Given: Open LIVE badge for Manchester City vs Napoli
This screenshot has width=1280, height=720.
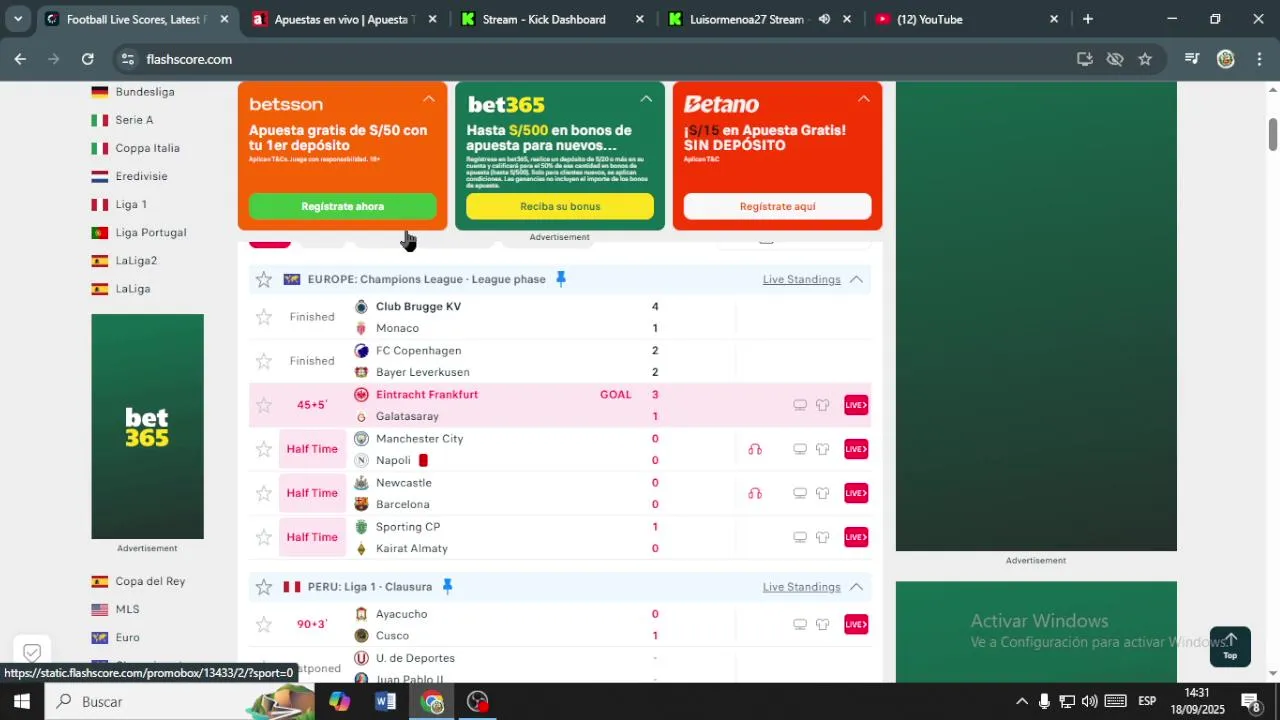Looking at the screenshot, I should click(x=856, y=449).
